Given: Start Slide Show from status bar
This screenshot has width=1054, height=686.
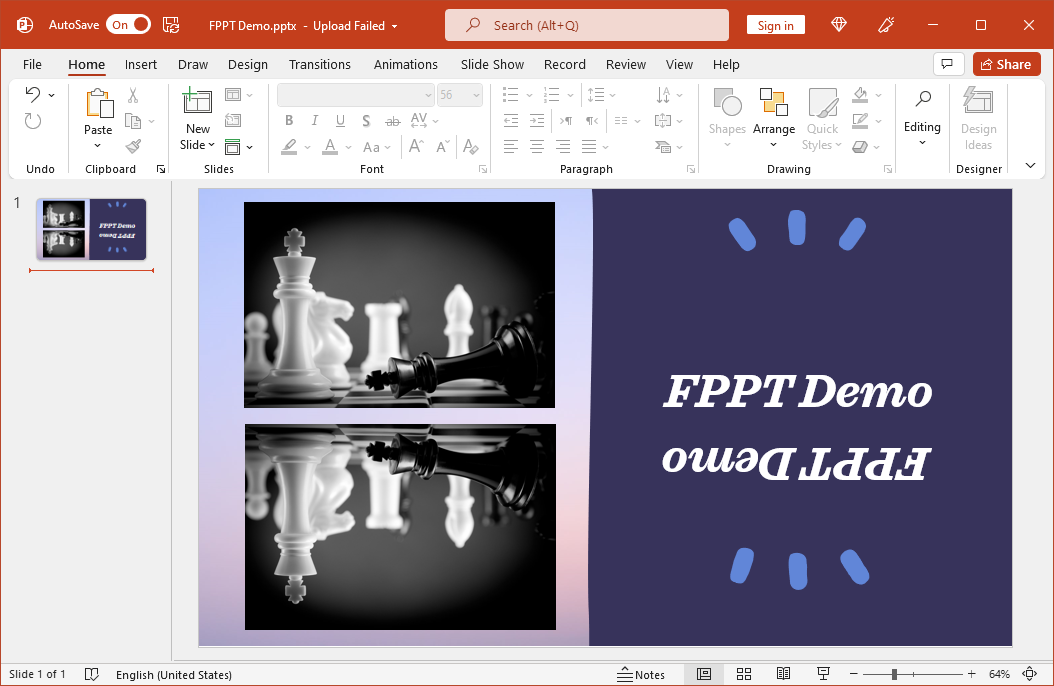Looking at the screenshot, I should tap(823, 674).
